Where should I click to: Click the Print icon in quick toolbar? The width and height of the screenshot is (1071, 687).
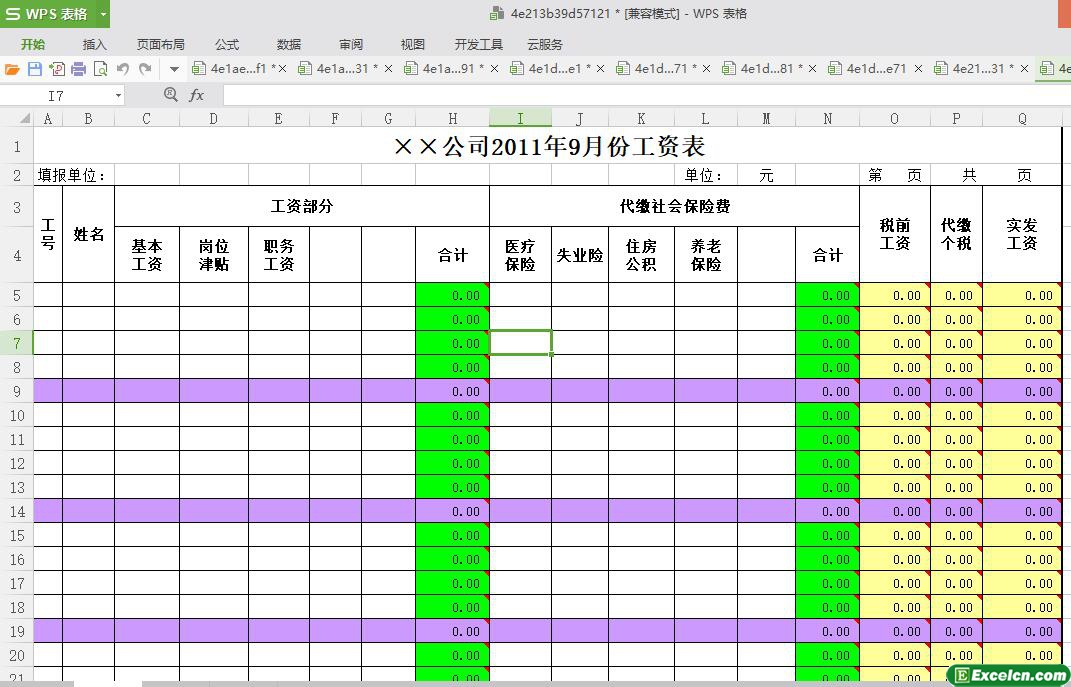[78, 69]
